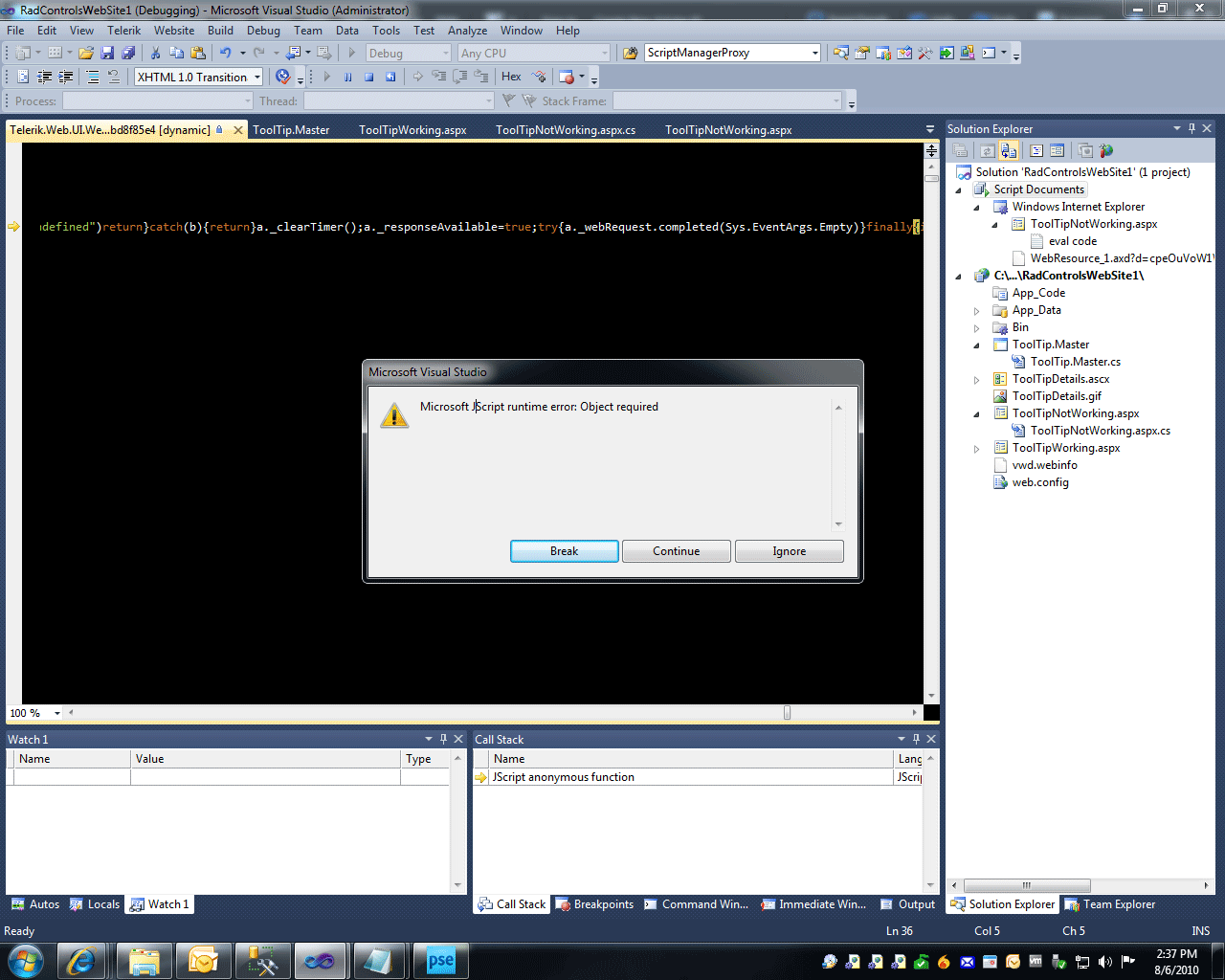This screenshot has width=1225, height=980.
Task: Click the editor horizontal scrollbar thumb
Action: [787, 713]
